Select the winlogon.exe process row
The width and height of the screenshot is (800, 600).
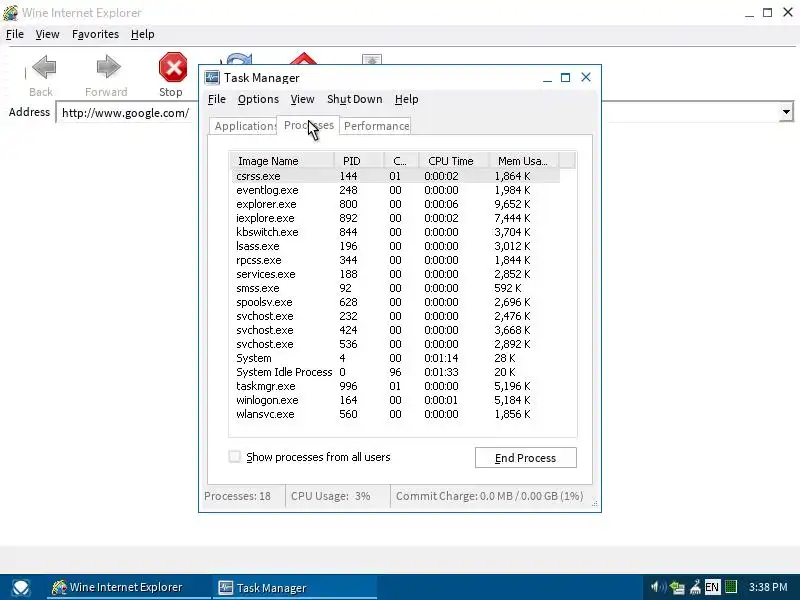[x=396, y=401]
